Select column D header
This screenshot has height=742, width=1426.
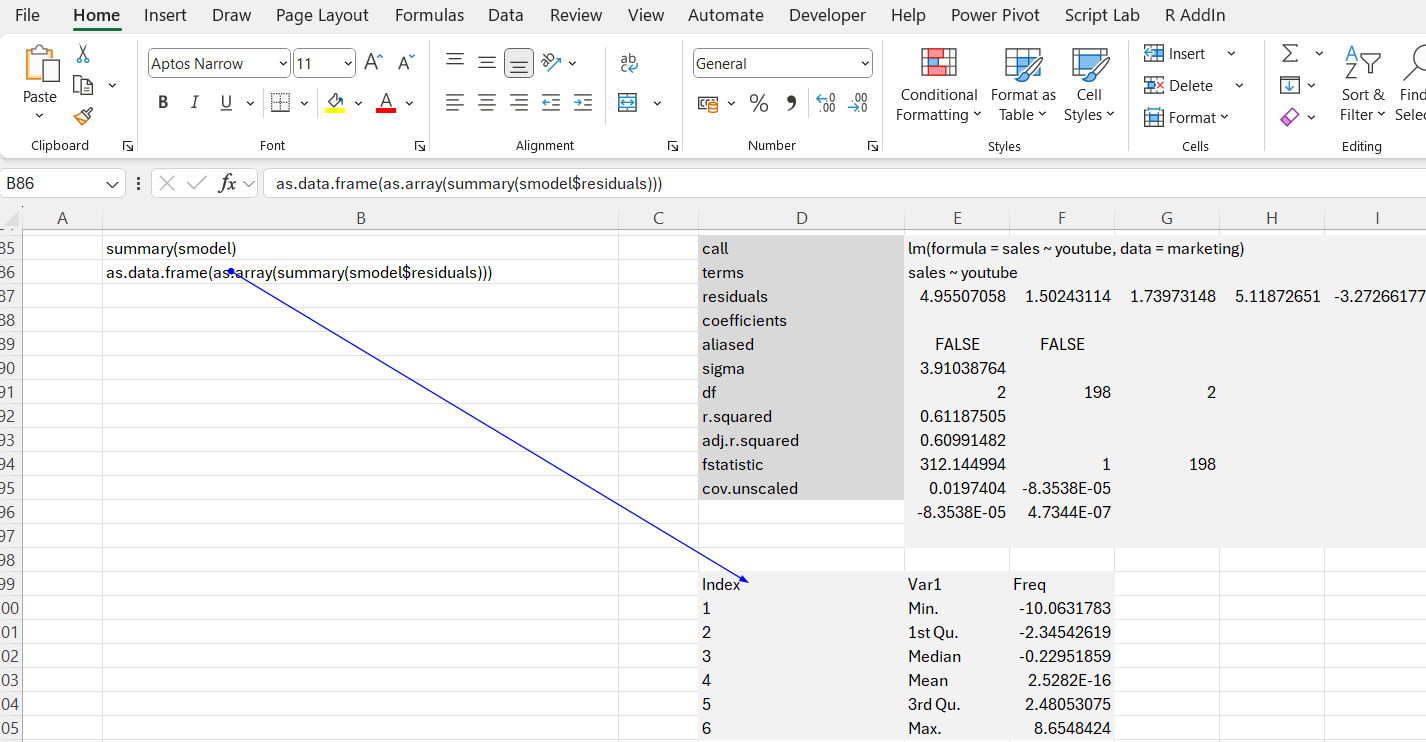pos(801,218)
